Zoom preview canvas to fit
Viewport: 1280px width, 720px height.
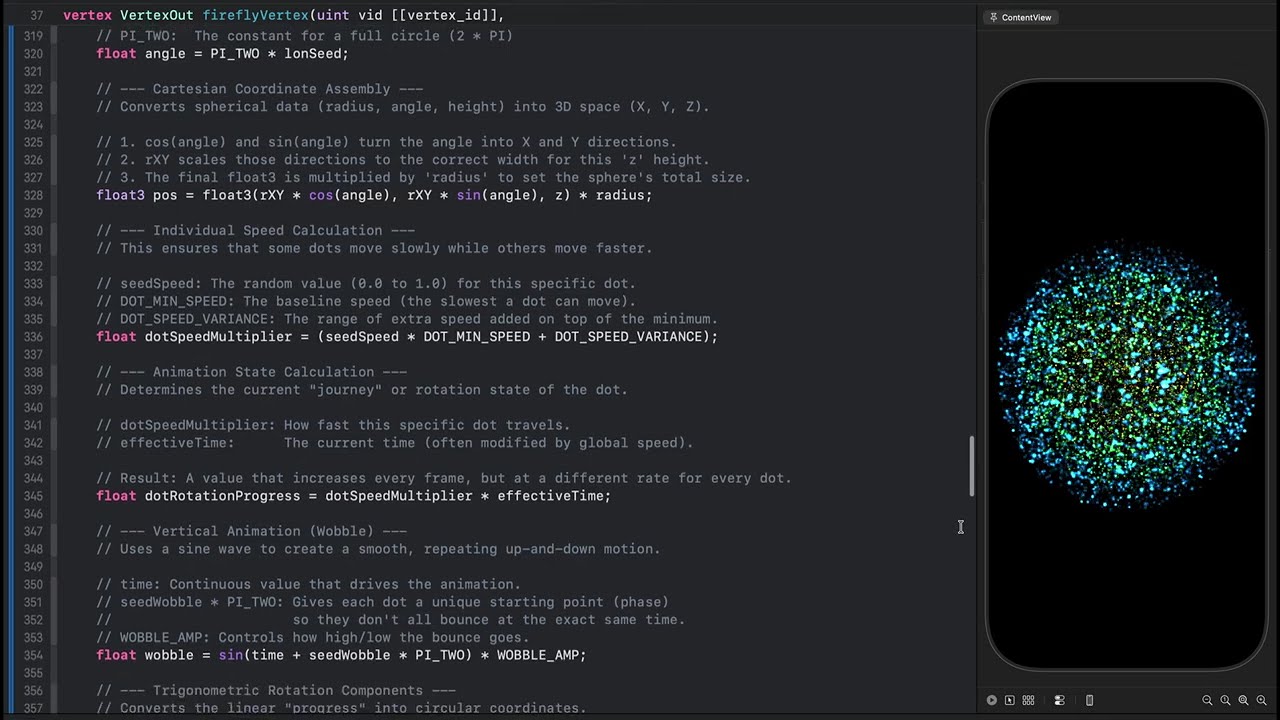pyautogui.click(x=1243, y=700)
